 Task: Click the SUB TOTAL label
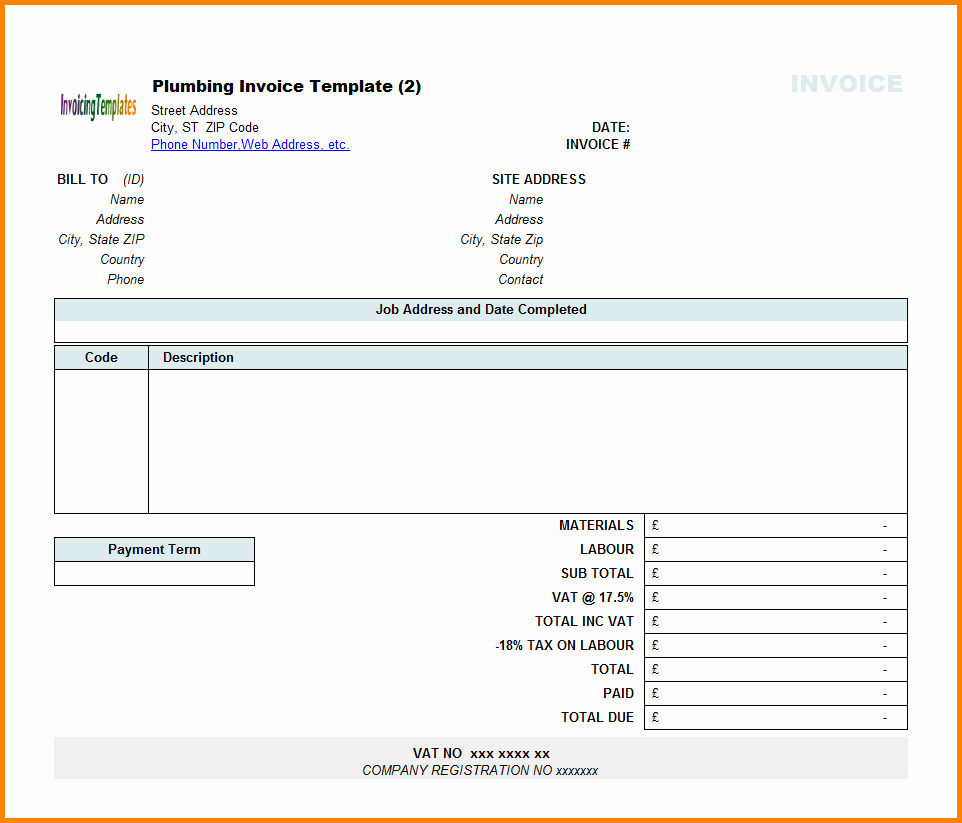click(597, 574)
